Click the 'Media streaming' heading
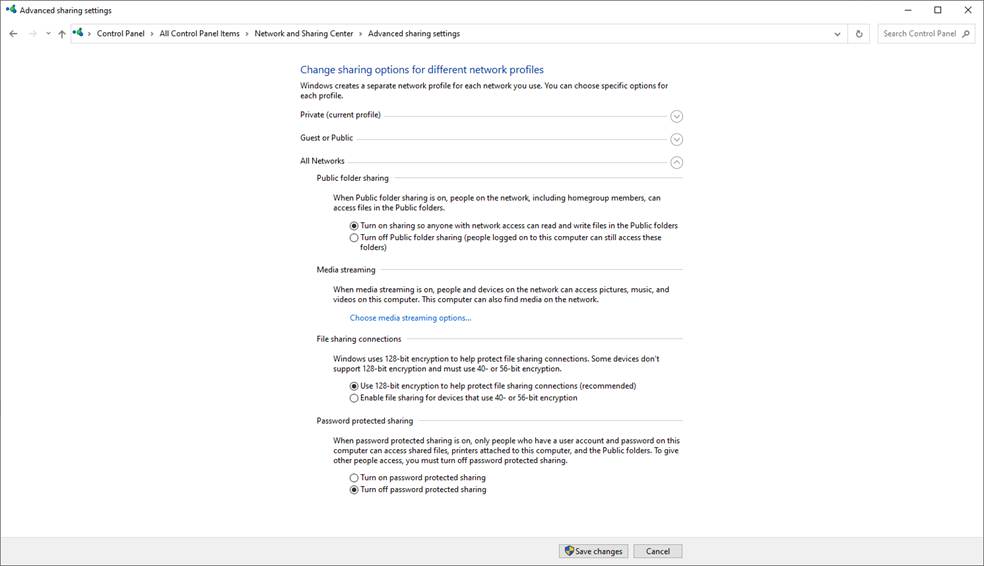This screenshot has width=984, height=566. click(346, 270)
